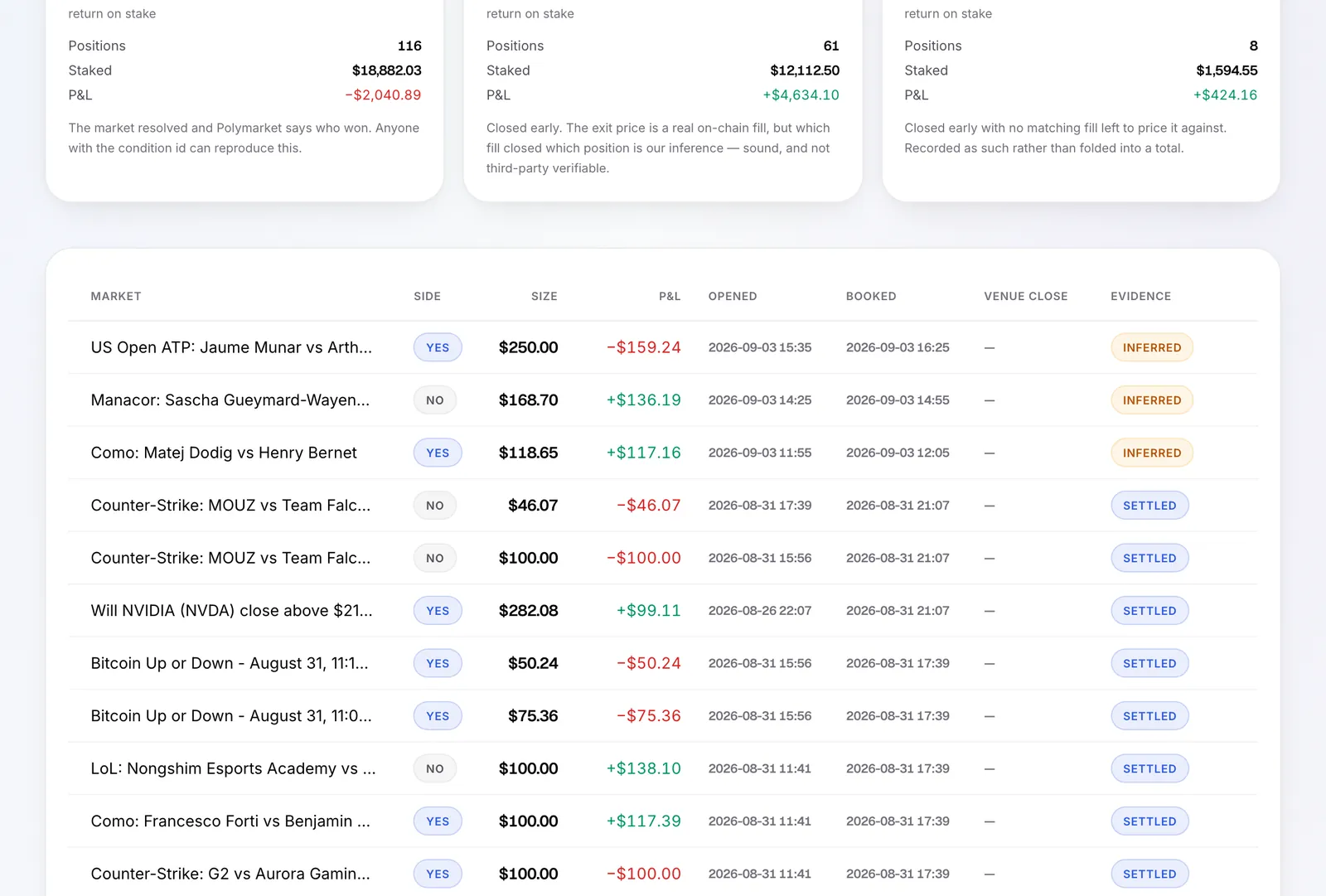Click the +$4,634.10 P&L in second card
The height and width of the screenshot is (896, 1326).
tap(801, 95)
